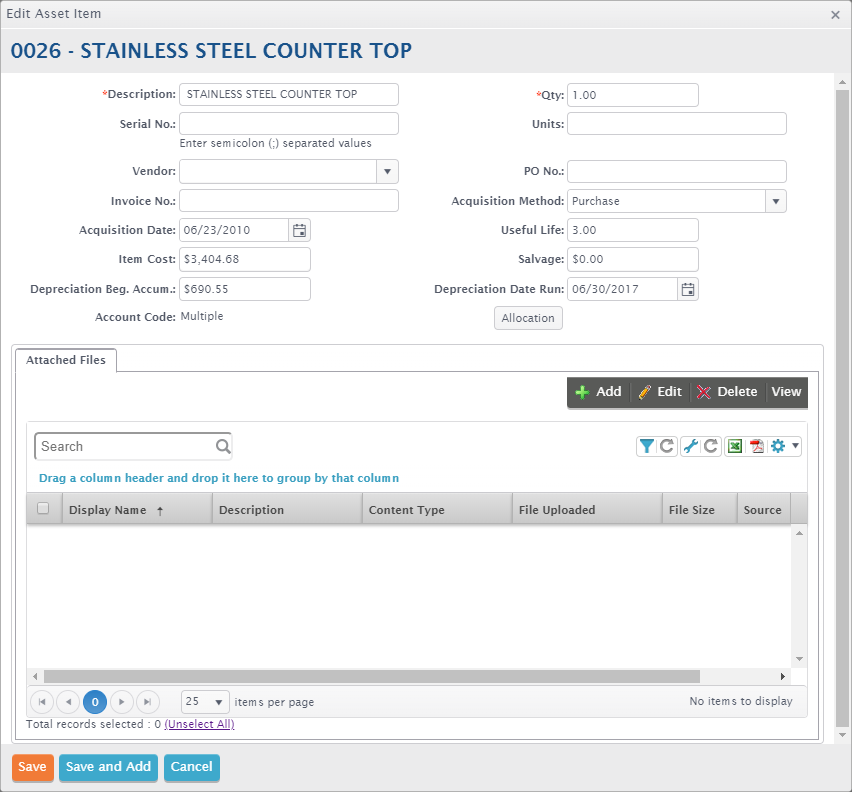
Task: Open the Acquisition Method dropdown
Action: click(x=775, y=201)
